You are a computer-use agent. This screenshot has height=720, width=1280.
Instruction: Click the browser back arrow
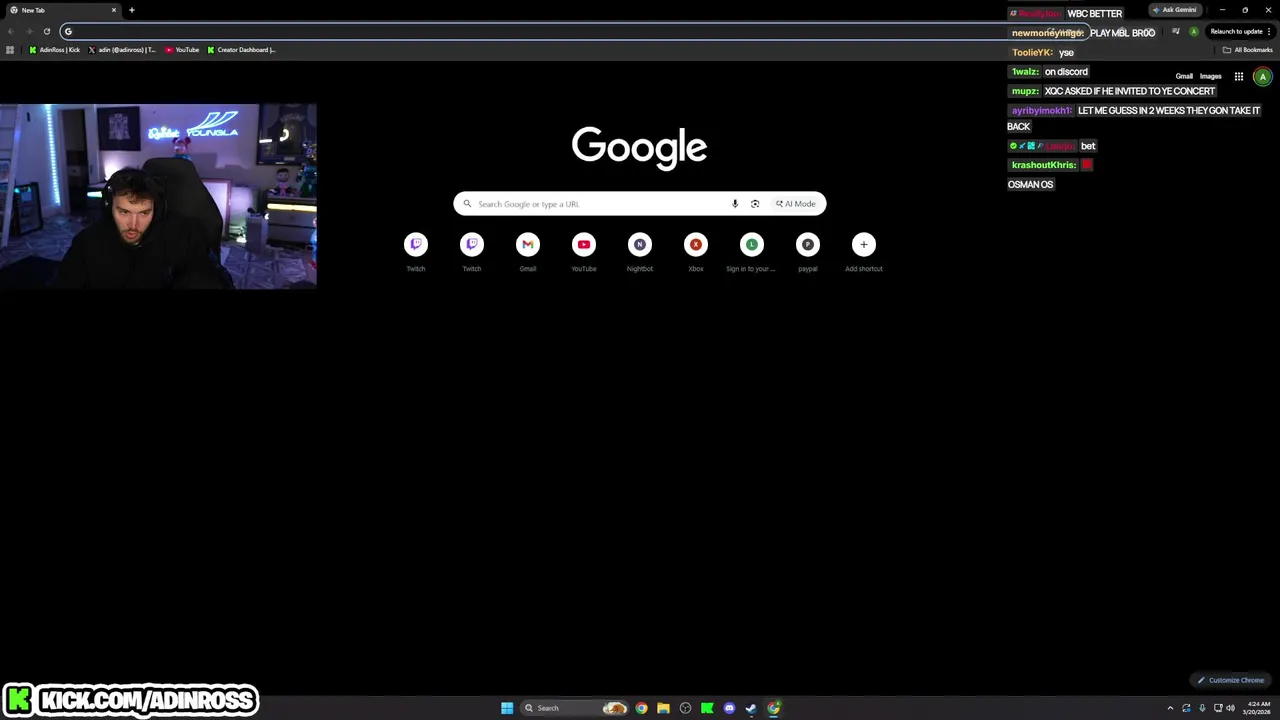click(10, 31)
